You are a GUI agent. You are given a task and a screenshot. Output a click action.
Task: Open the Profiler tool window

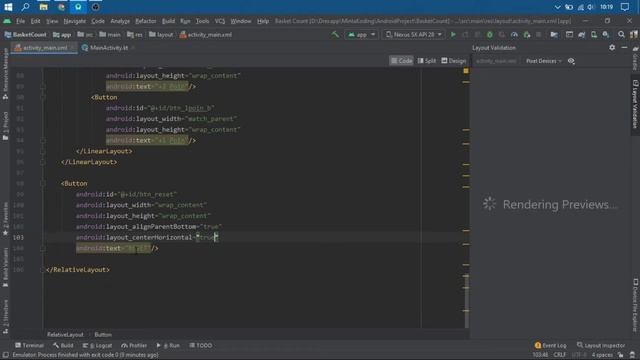coord(134,345)
